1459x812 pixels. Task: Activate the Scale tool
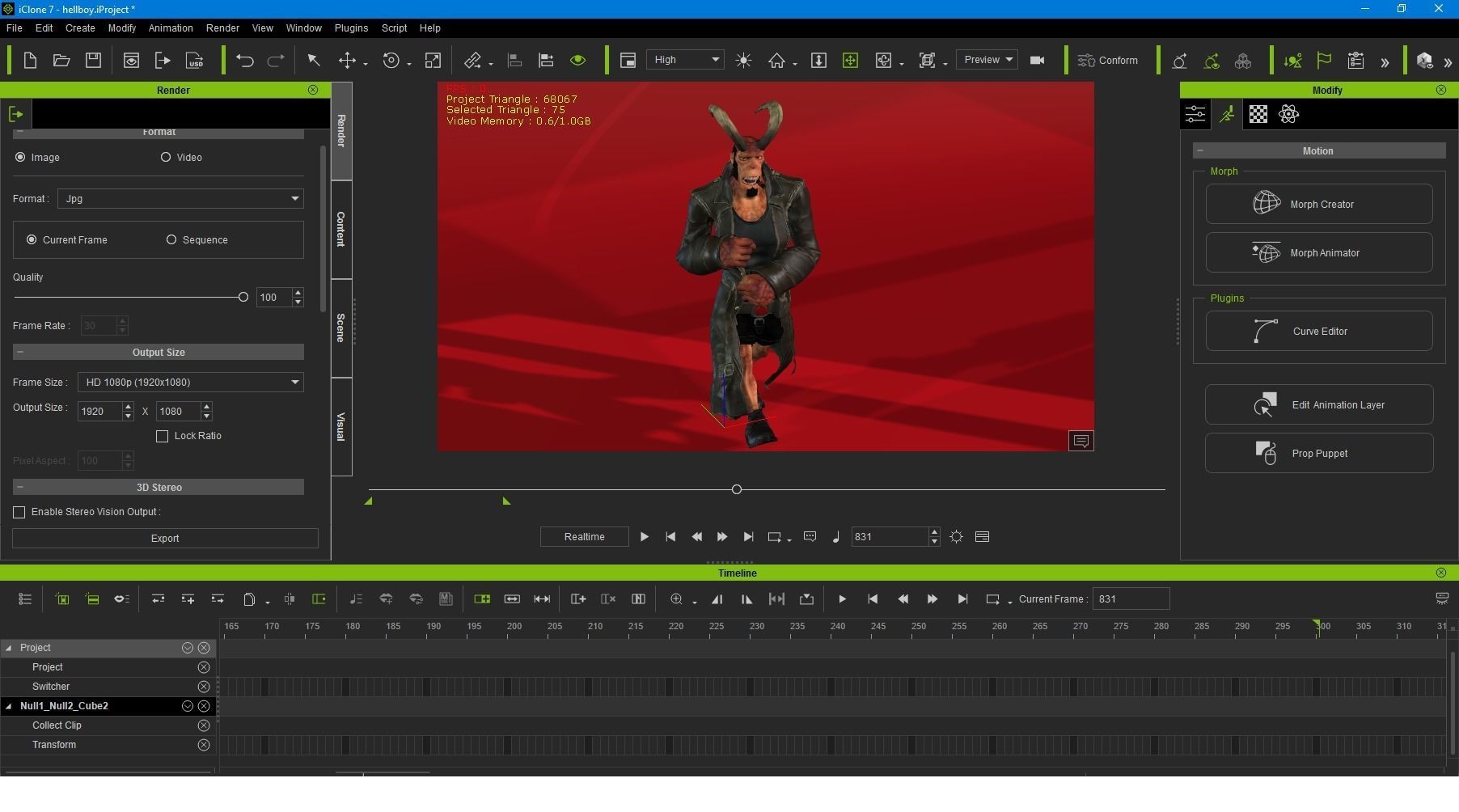click(433, 61)
